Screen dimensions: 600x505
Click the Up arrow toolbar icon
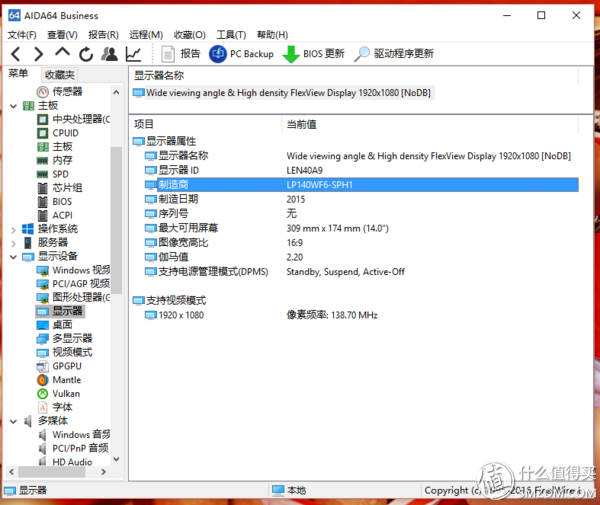62,54
